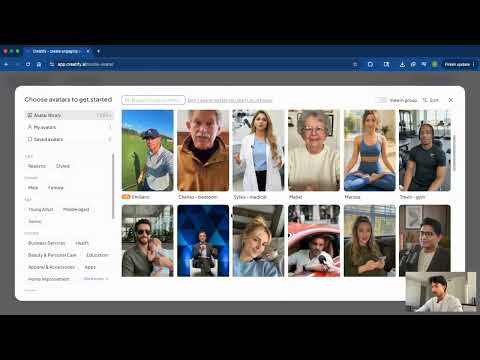Select the Business Services industry filter

(47, 243)
